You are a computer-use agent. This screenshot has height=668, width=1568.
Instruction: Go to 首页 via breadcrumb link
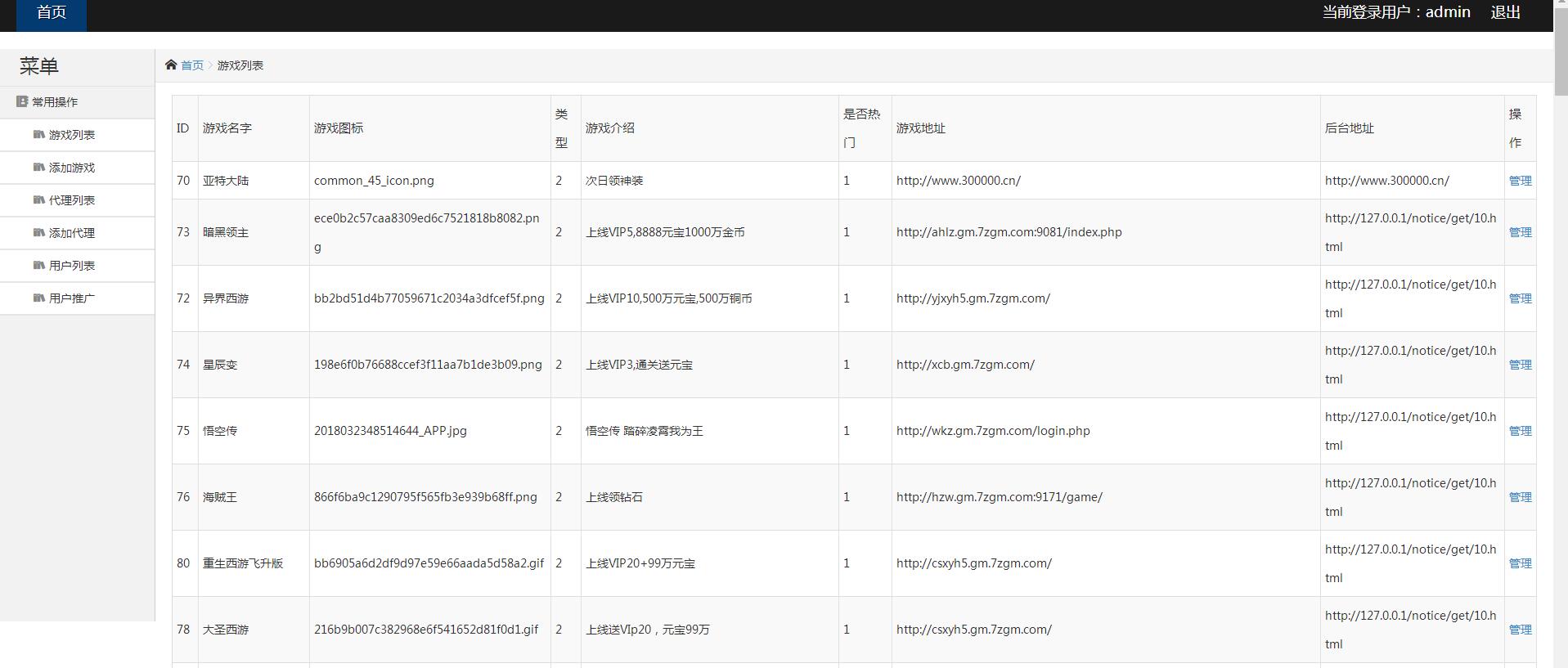[192, 65]
